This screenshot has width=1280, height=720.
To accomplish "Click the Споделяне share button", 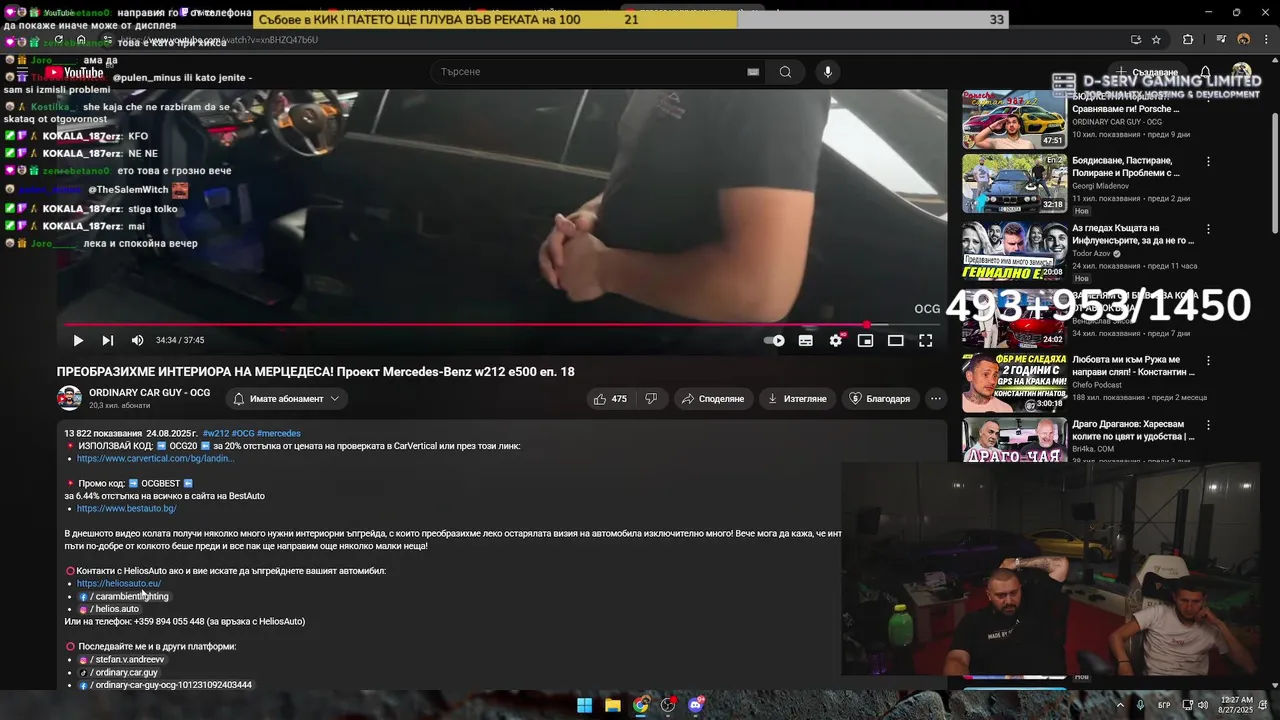I will 712,399.
